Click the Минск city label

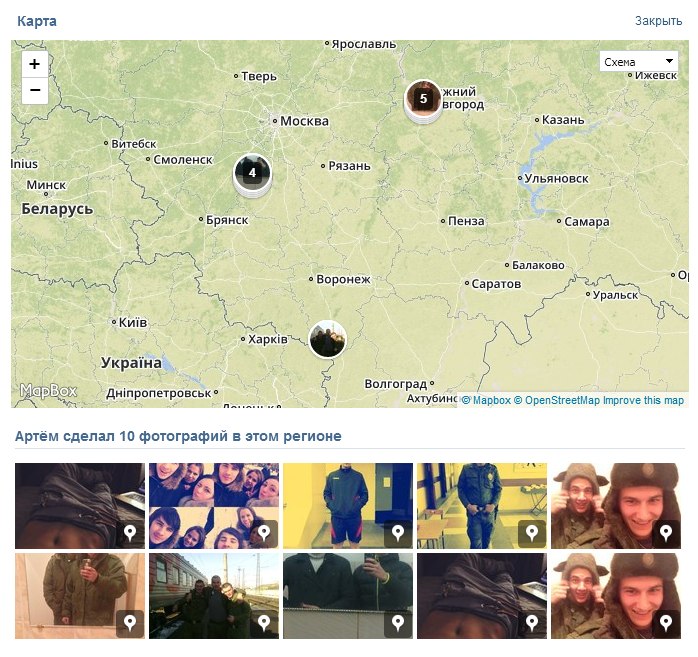coord(46,185)
